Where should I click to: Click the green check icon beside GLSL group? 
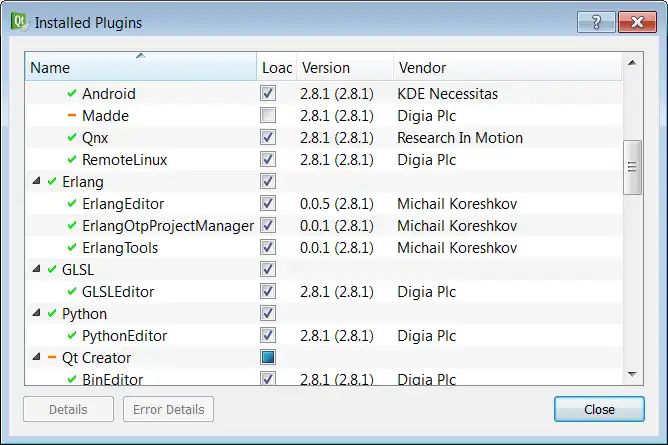[52, 270]
